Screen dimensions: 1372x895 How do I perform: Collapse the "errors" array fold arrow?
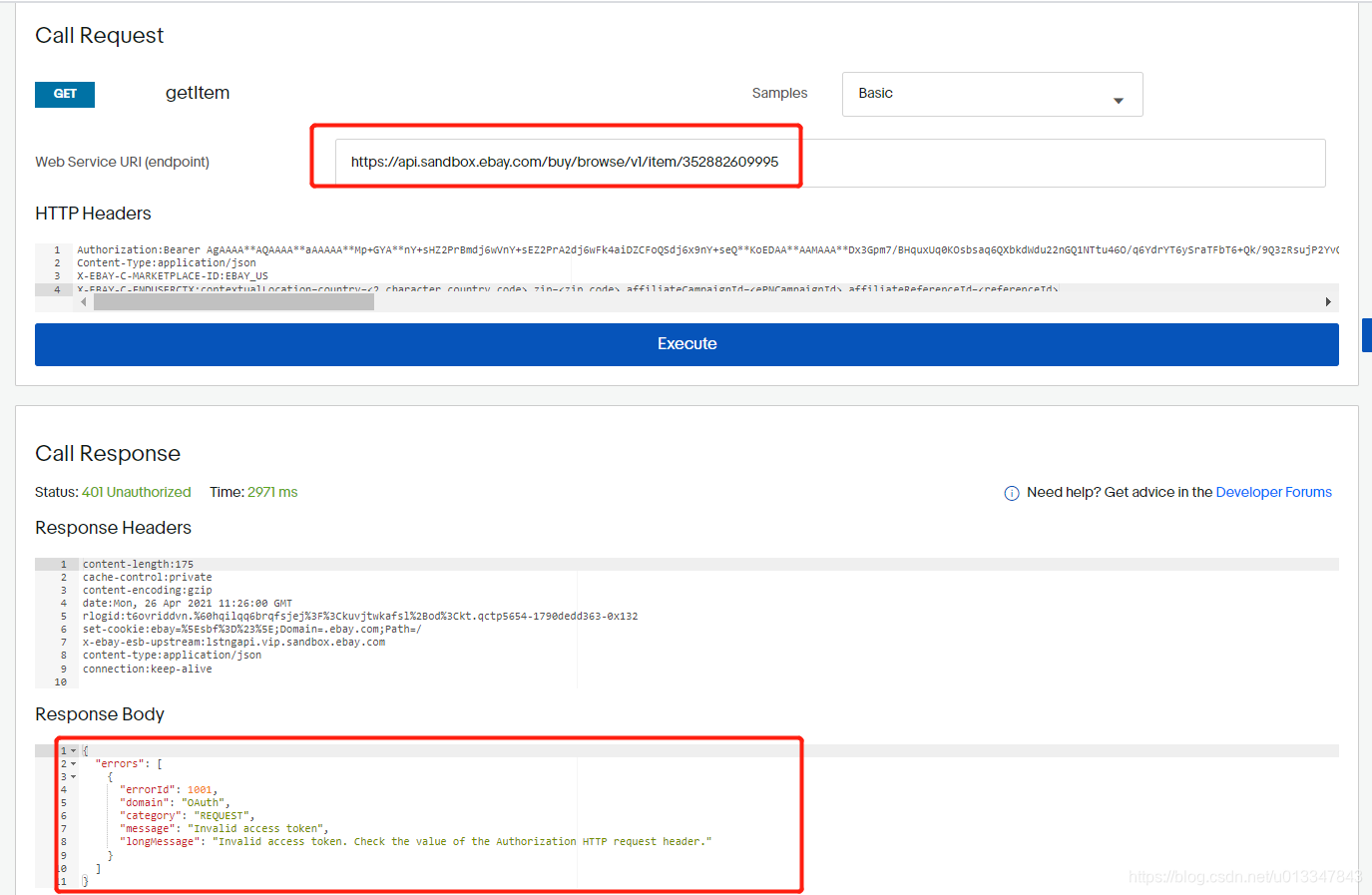(73, 763)
